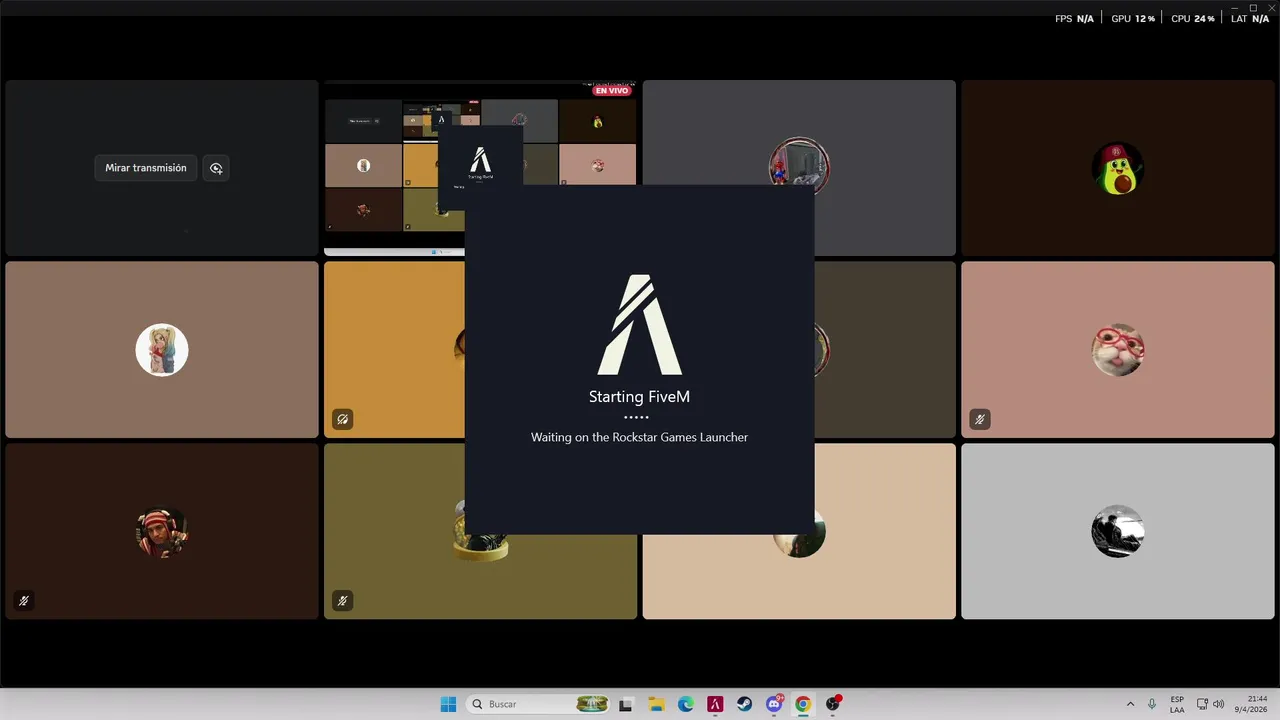Screen dimensions: 1280x720
Task: Click muted mic icon on dark brown tile
Action: (x=24, y=601)
